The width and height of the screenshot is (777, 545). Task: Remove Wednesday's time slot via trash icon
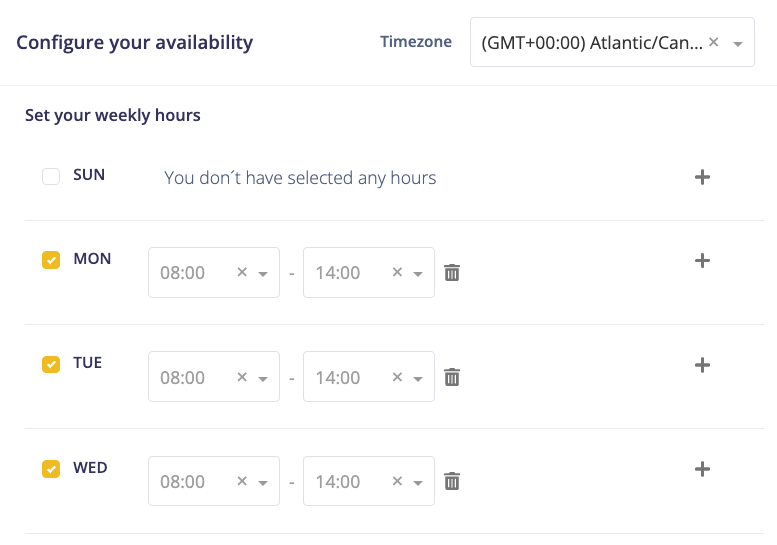452,481
